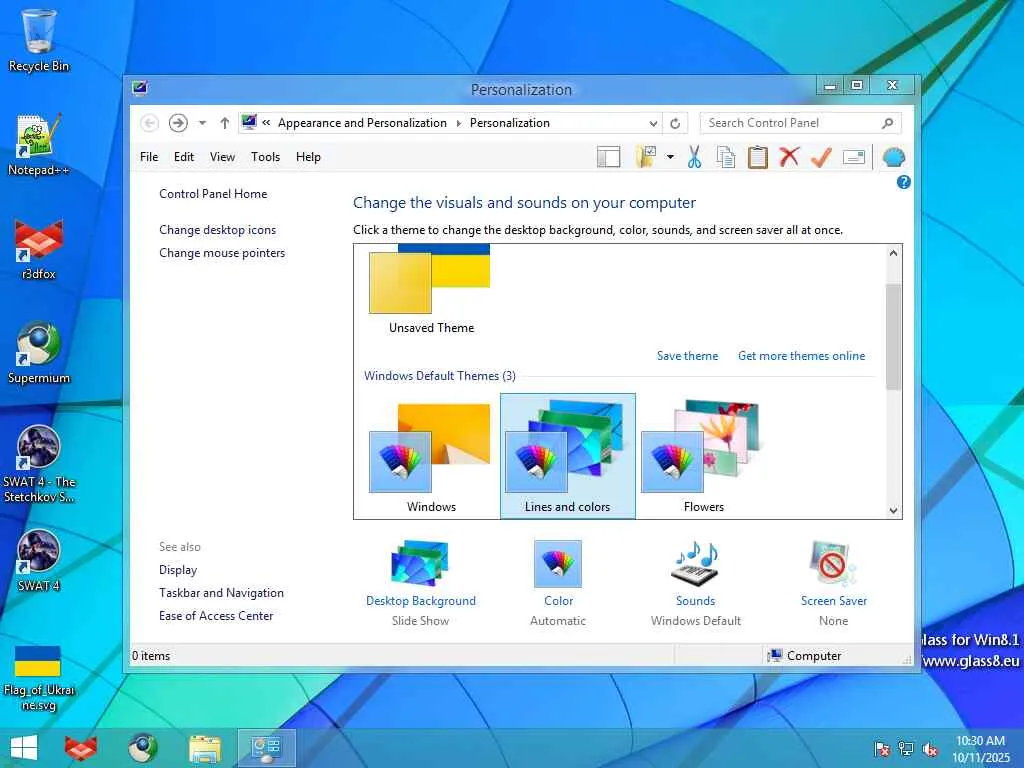
Task: Click the blue Help question mark icon
Action: (x=903, y=182)
